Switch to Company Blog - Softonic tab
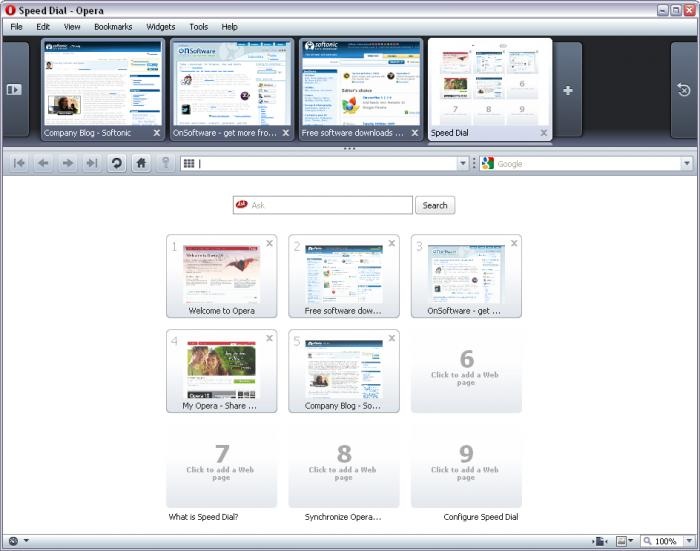 pos(103,89)
